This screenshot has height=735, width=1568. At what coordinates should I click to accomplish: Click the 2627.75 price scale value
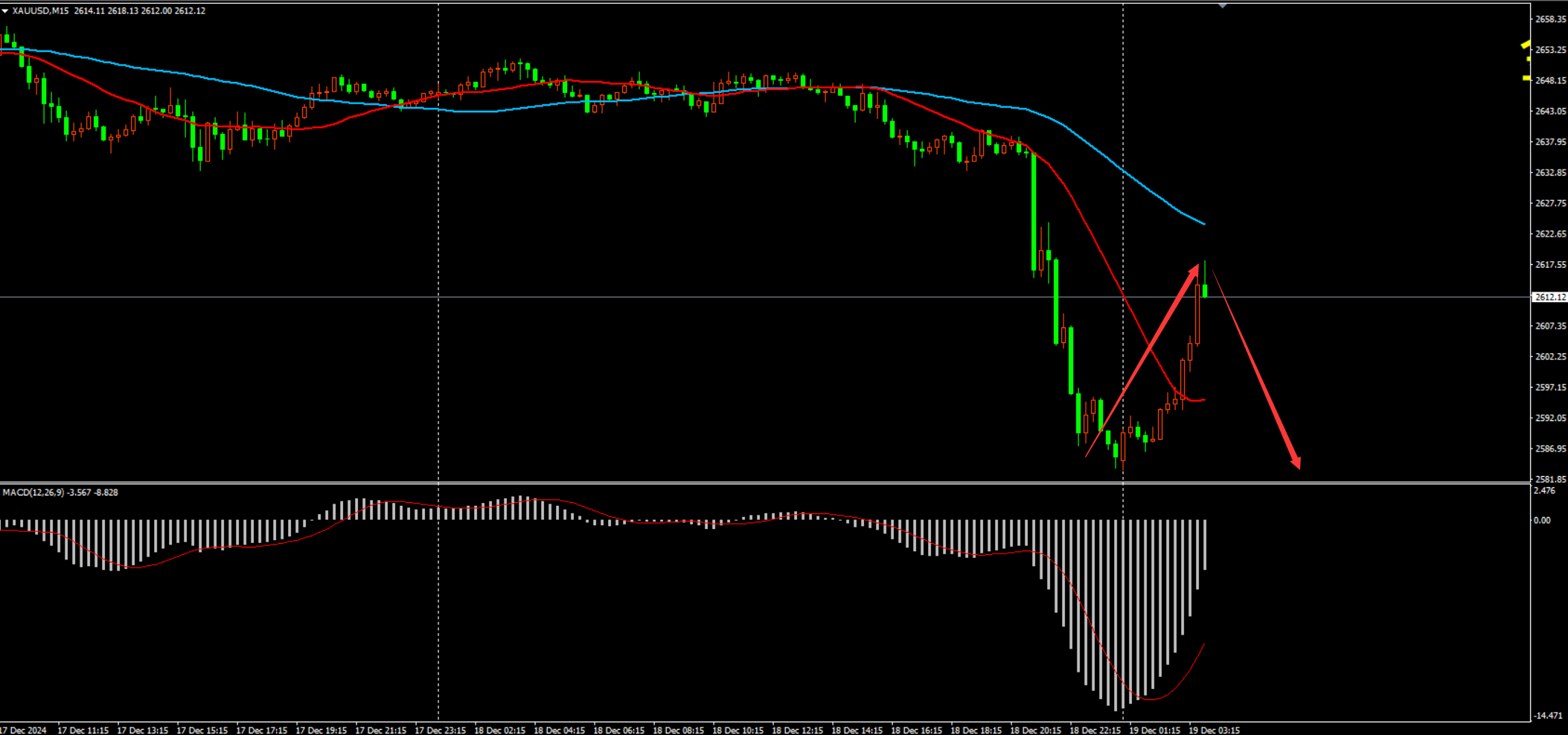point(1551,203)
